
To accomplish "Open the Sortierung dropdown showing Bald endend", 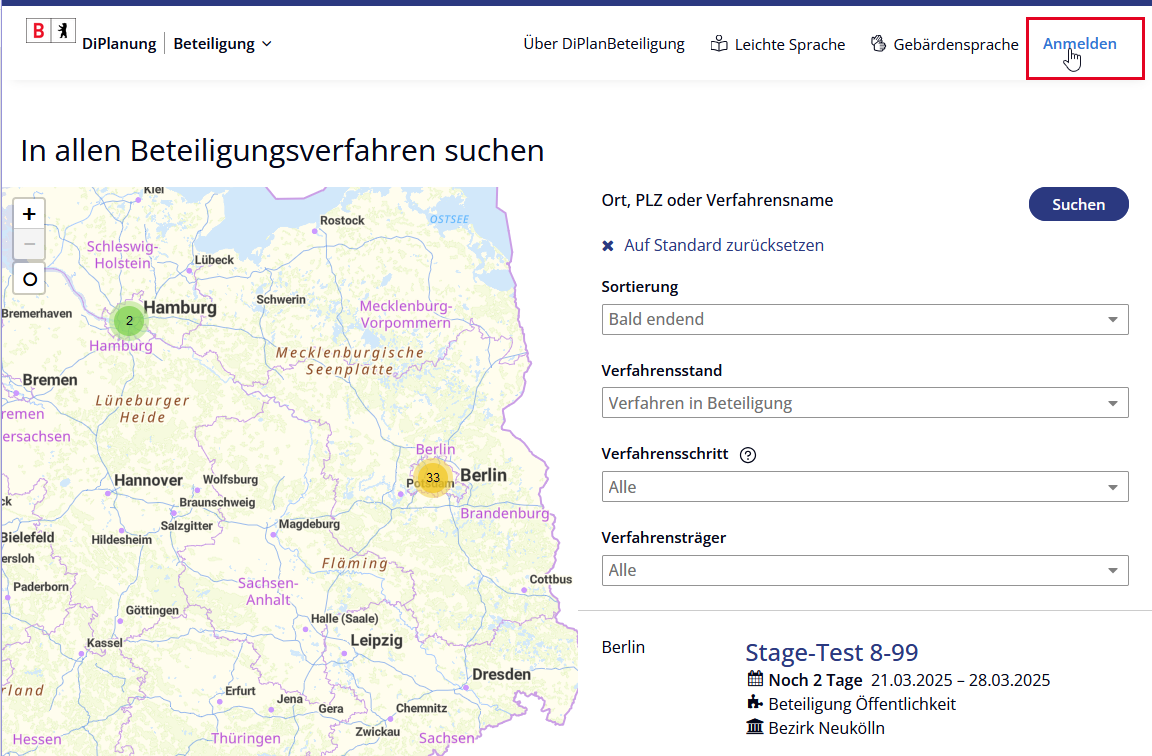I will 865,319.
